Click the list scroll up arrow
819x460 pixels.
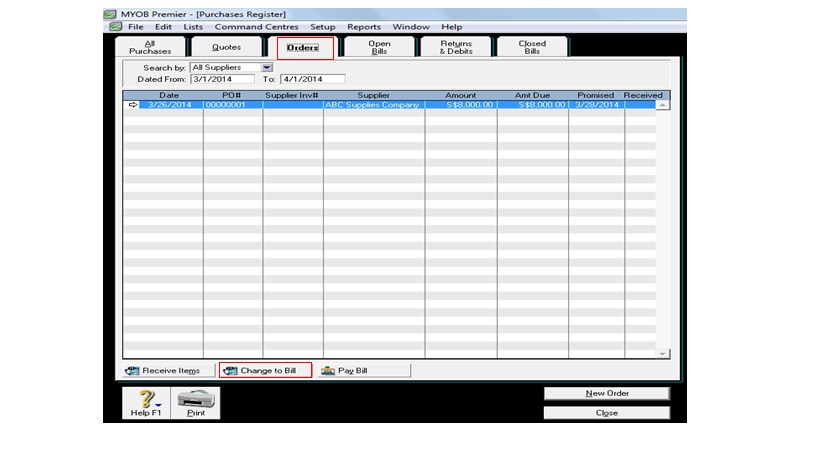(662, 105)
